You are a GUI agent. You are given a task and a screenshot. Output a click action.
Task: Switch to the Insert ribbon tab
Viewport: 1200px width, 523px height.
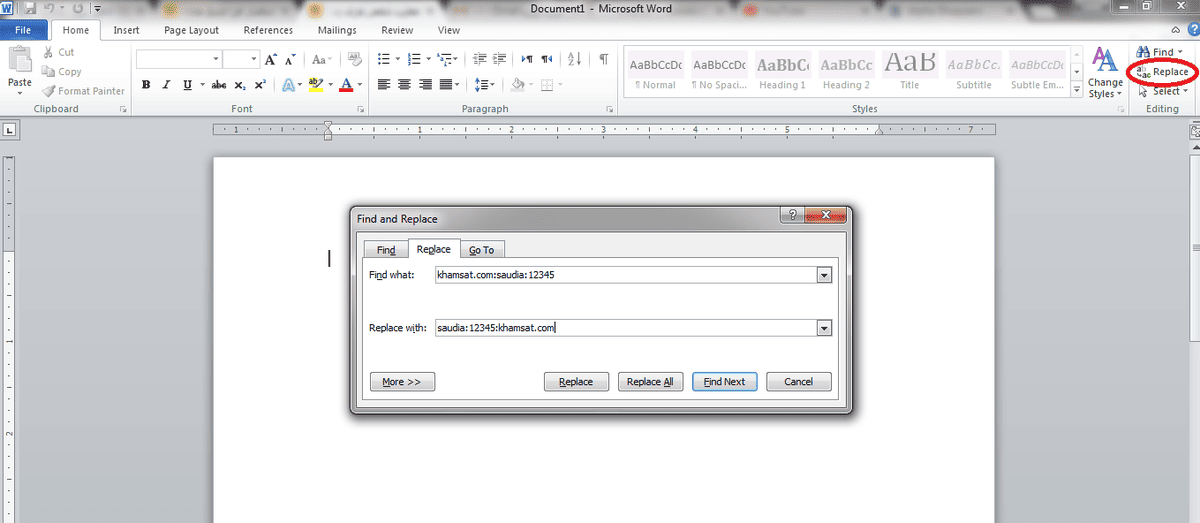coord(126,30)
